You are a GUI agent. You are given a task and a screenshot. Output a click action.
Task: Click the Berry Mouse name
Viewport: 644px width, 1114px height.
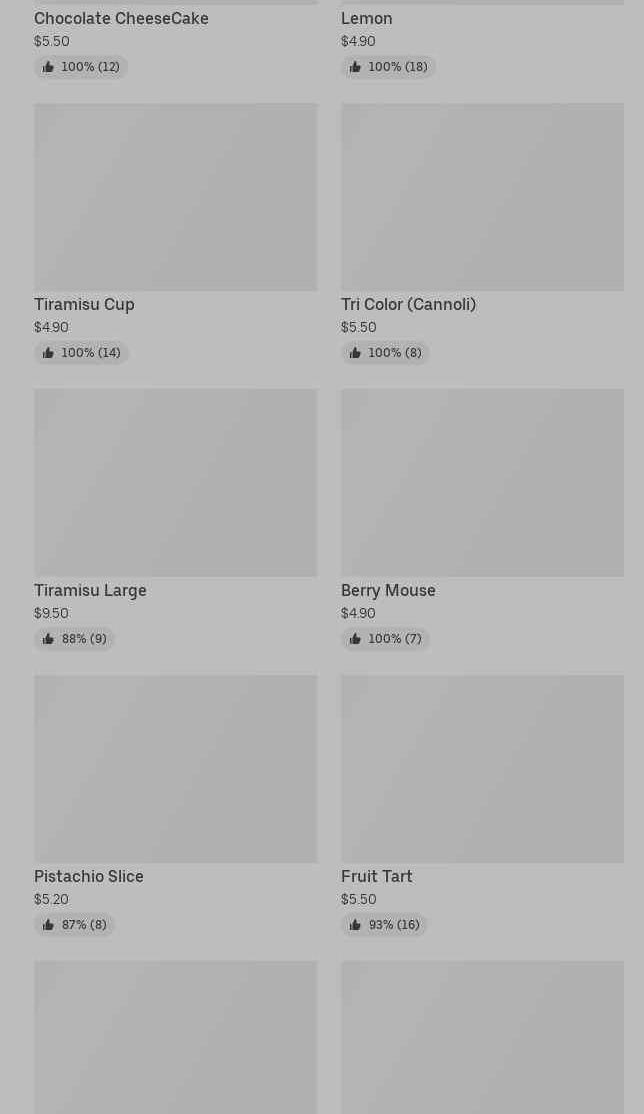coord(388,590)
